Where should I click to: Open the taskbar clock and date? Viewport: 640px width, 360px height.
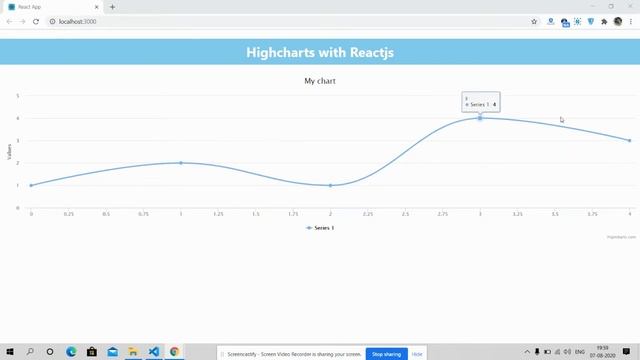602,351
